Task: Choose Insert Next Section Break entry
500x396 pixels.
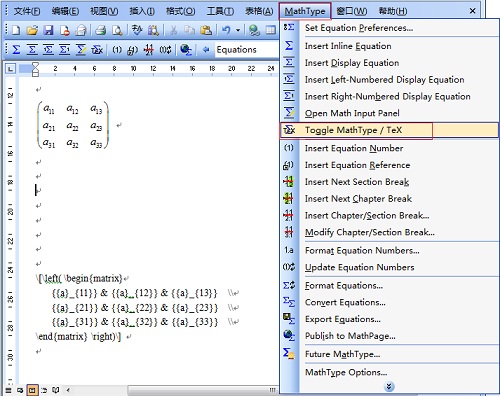Action: 389,182
